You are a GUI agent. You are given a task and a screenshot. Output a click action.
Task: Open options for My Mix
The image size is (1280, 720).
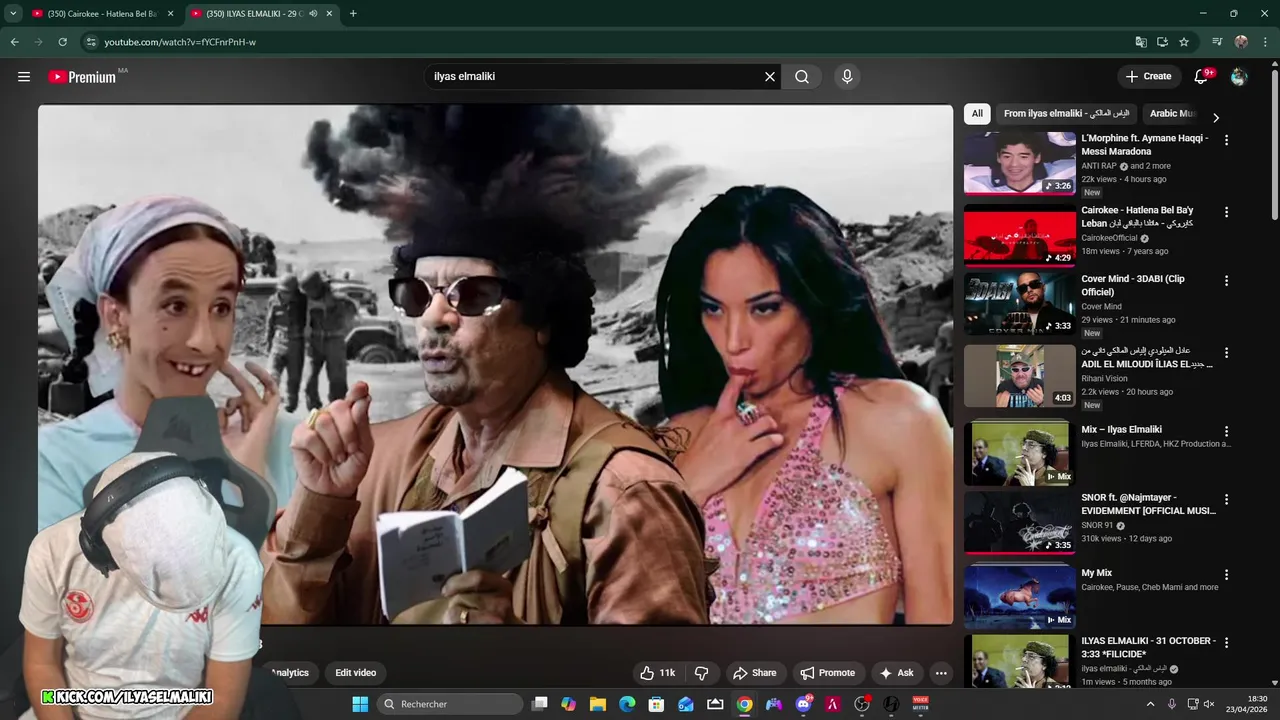[x=1226, y=575]
